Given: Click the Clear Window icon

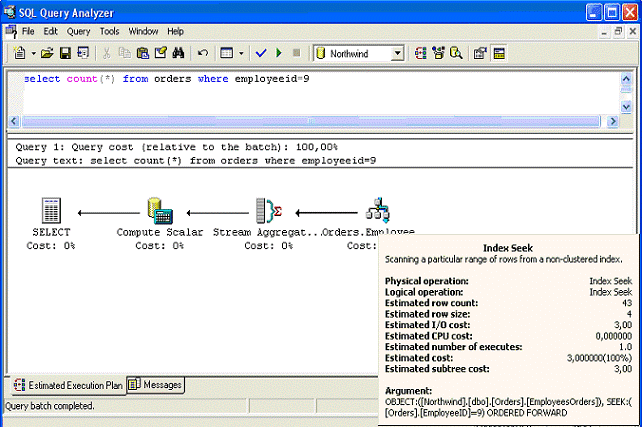Looking at the screenshot, I should coord(160,53).
